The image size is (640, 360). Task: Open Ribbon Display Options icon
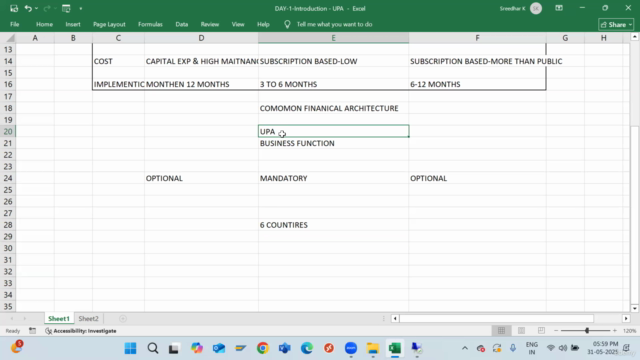click(x=559, y=8)
